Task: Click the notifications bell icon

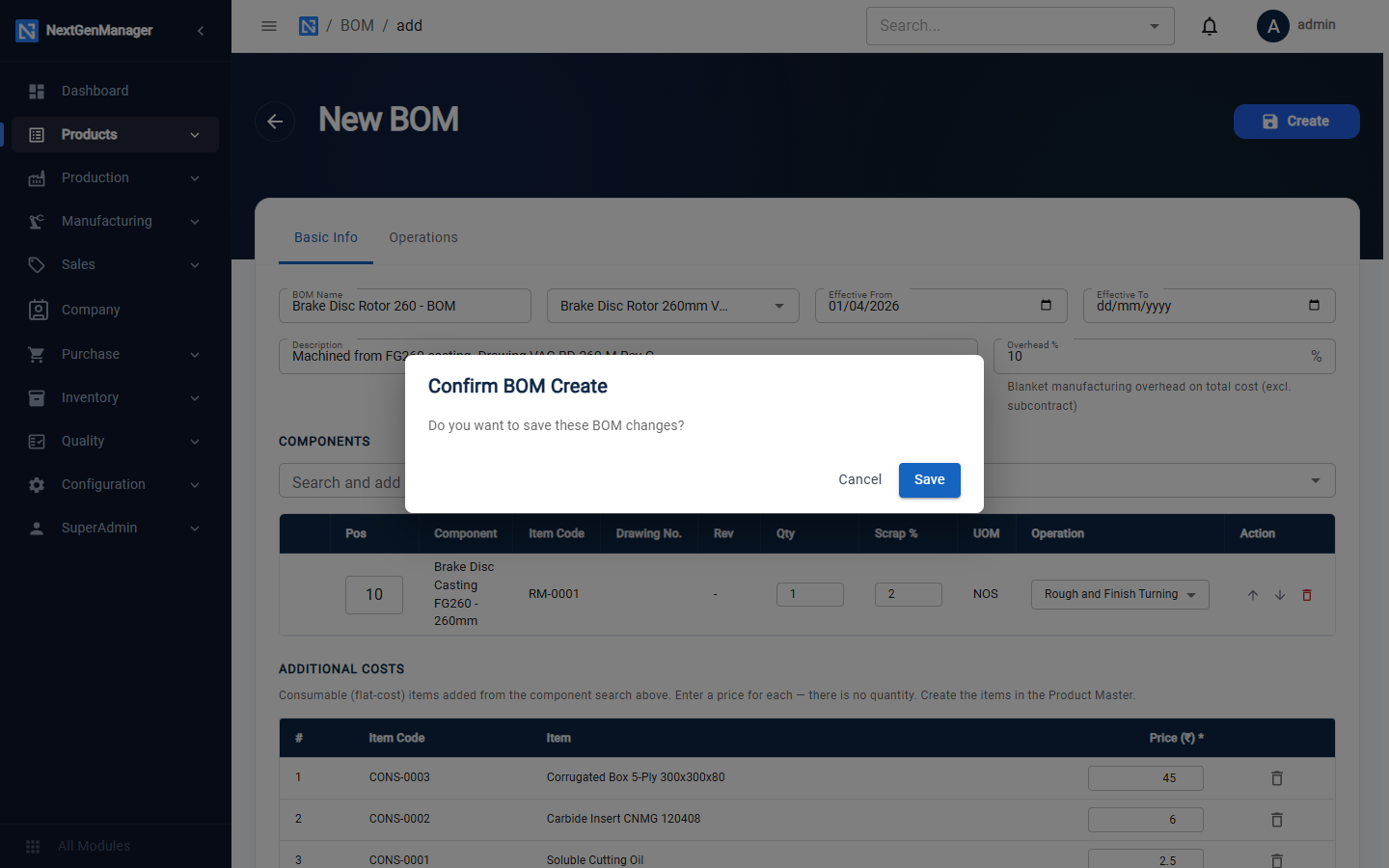Action: pos(1210,26)
